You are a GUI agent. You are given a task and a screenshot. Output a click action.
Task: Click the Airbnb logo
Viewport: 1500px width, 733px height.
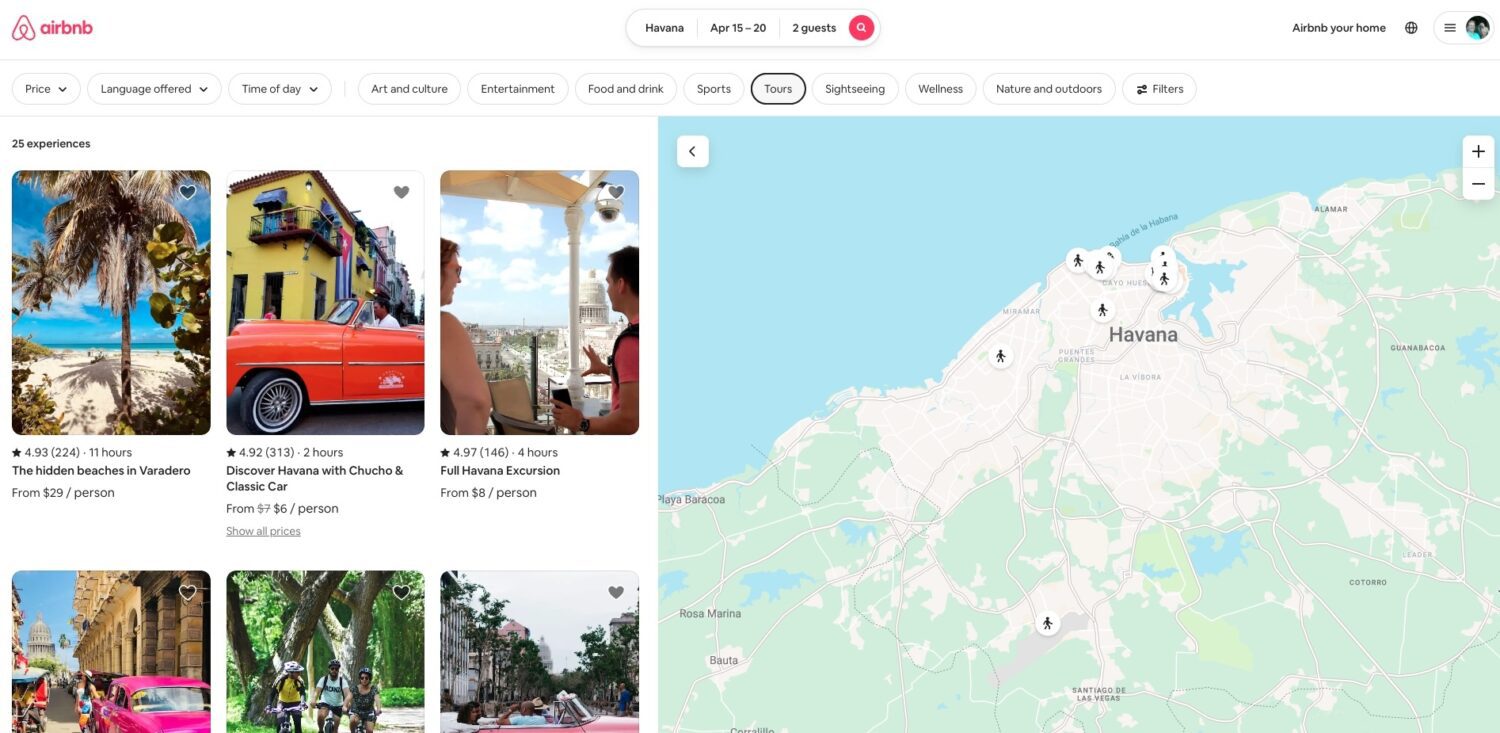click(51, 27)
